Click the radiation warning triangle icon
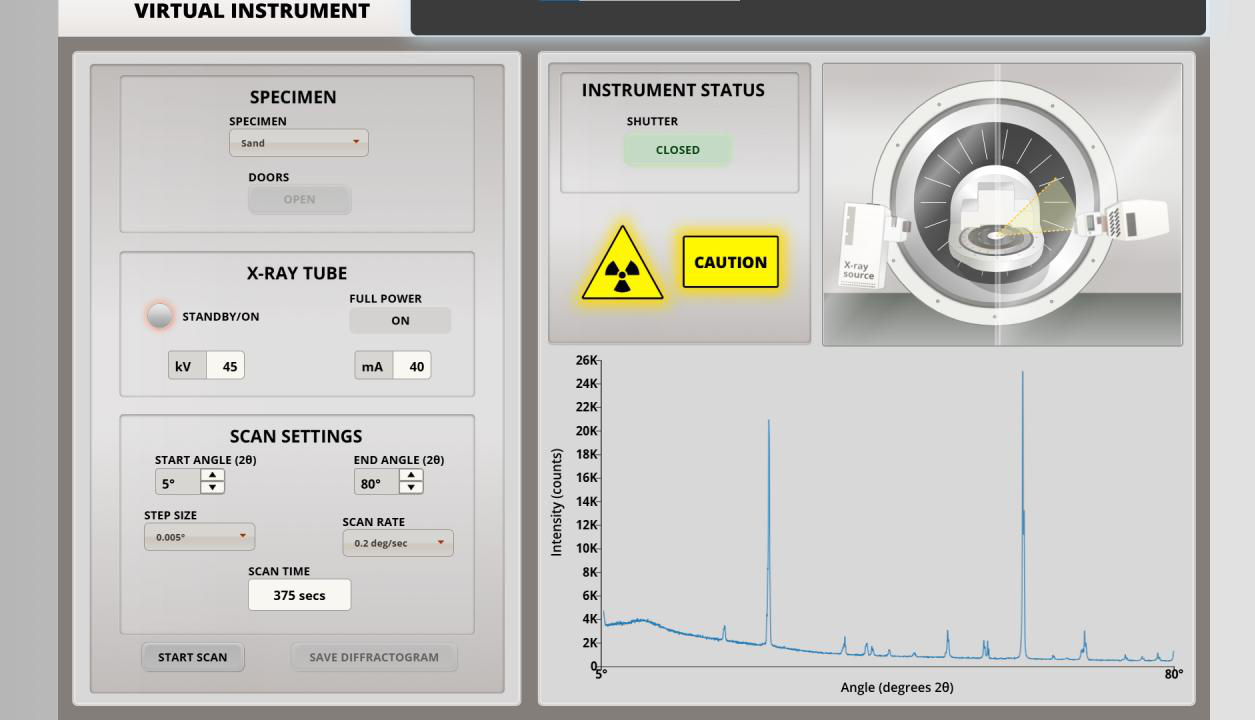1255x720 pixels. pyautogui.click(x=622, y=264)
